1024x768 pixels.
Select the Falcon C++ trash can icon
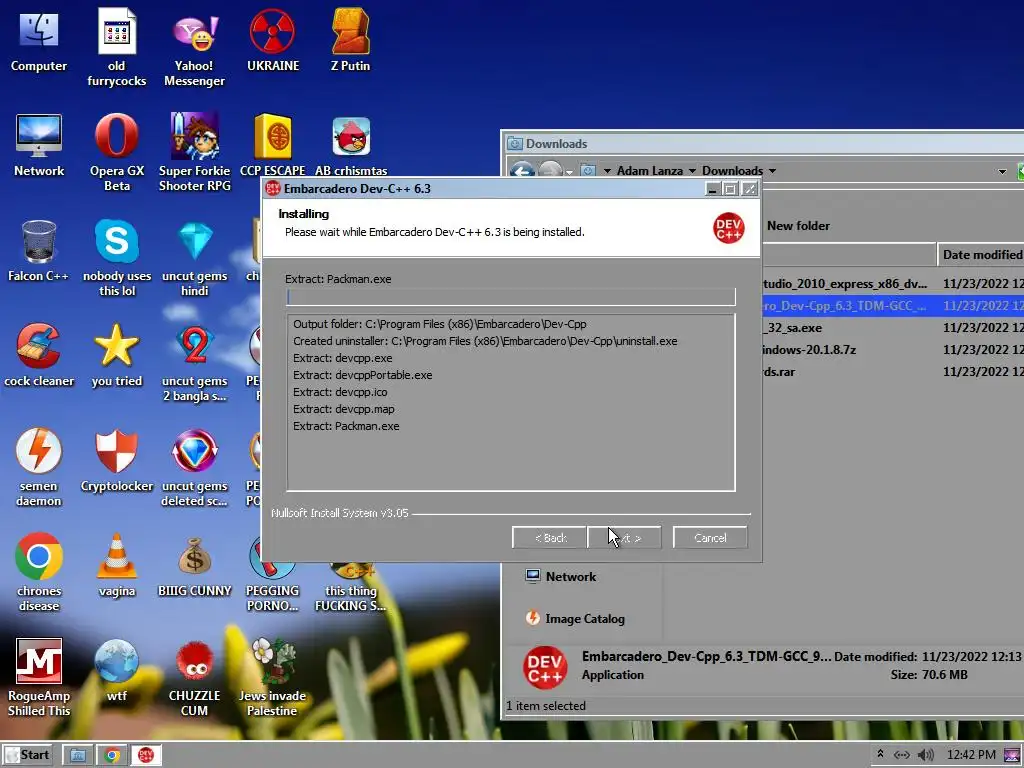click(39, 251)
